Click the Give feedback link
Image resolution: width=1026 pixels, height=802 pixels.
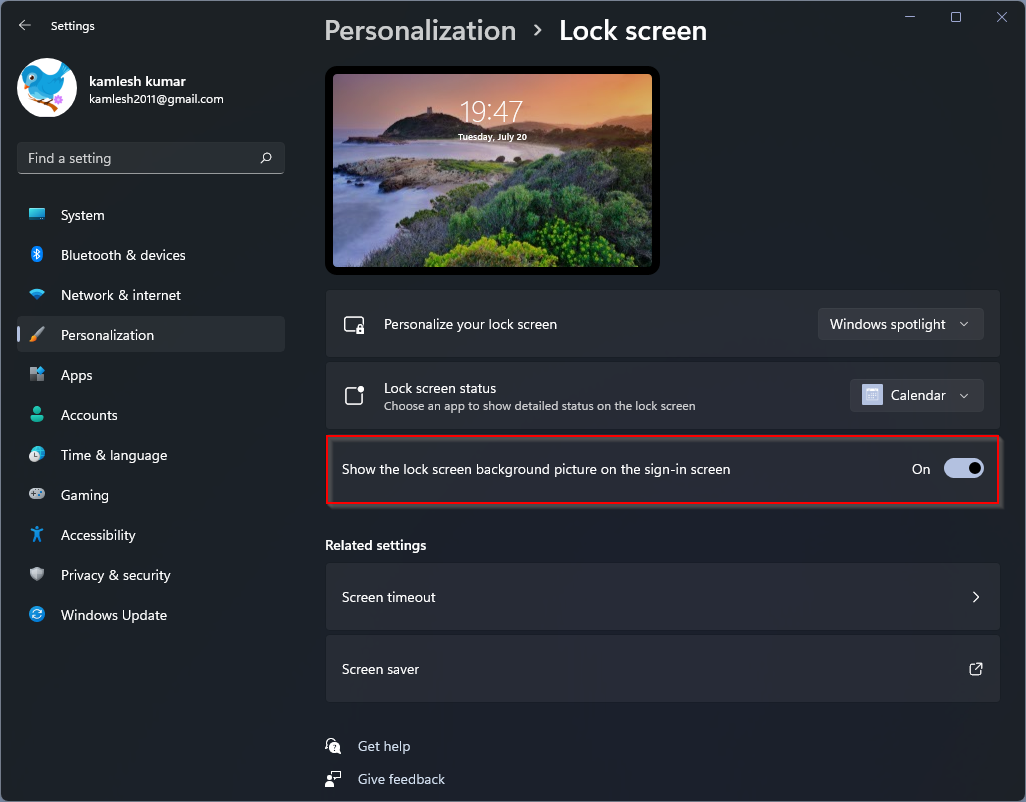coord(401,779)
